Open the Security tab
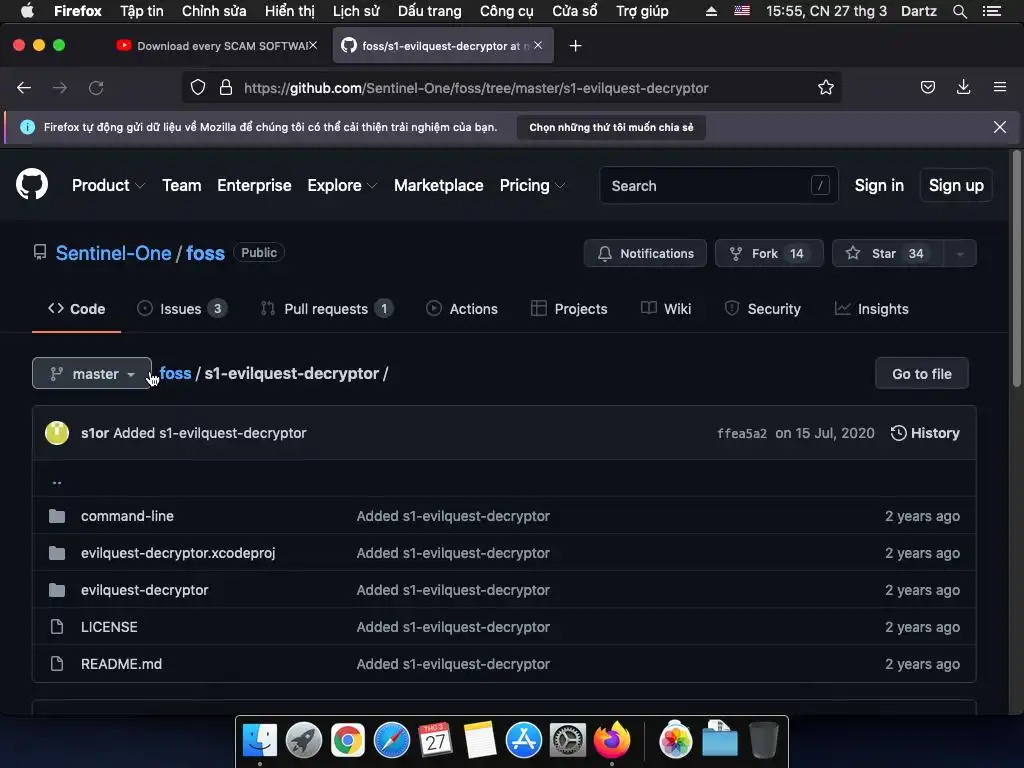 (762, 309)
